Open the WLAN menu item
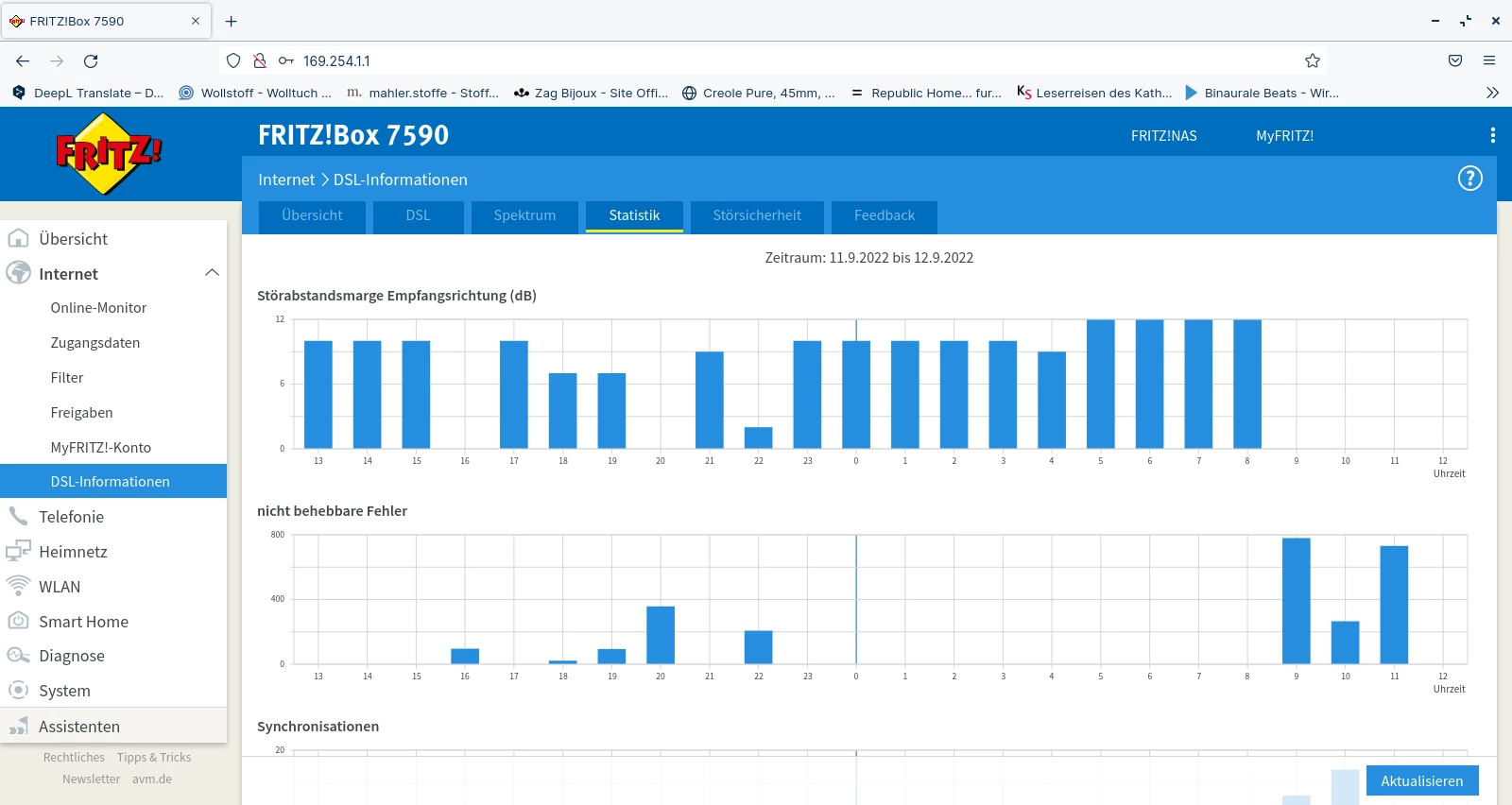This screenshot has height=805, width=1512. tap(60, 587)
